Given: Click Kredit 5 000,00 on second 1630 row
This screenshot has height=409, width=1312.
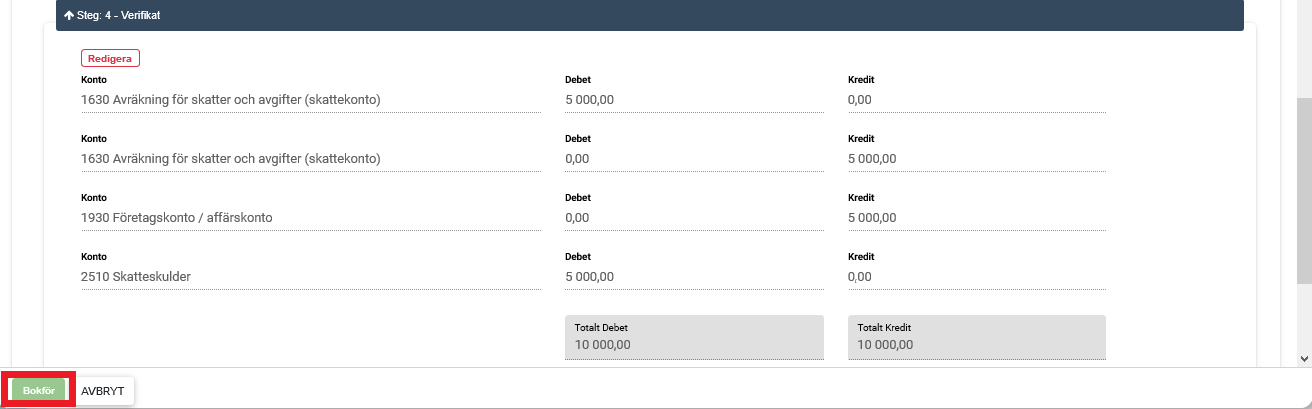Looking at the screenshot, I should (x=976, y=159).
